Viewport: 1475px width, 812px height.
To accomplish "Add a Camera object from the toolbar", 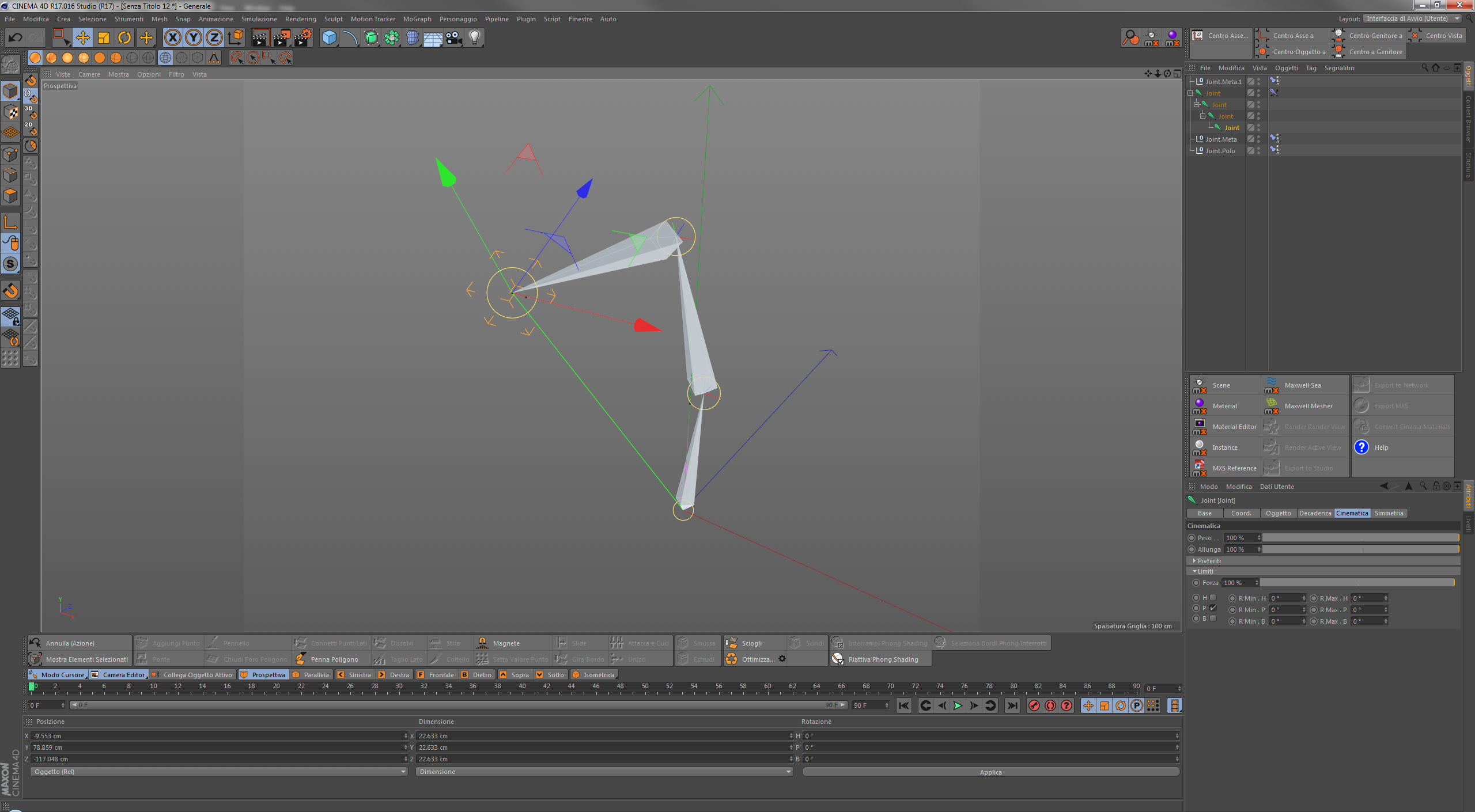I will [x=453, y=38].
